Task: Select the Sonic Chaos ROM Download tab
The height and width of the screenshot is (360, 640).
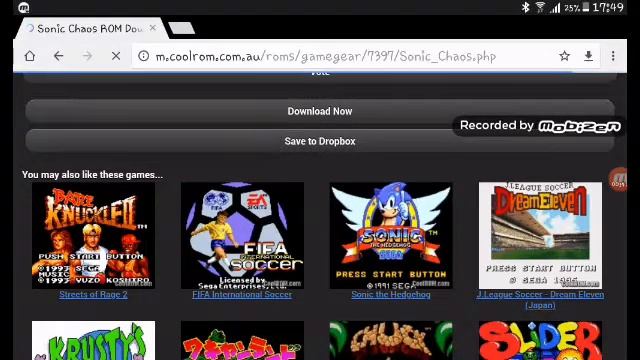Action: click(x=90, y=29)
